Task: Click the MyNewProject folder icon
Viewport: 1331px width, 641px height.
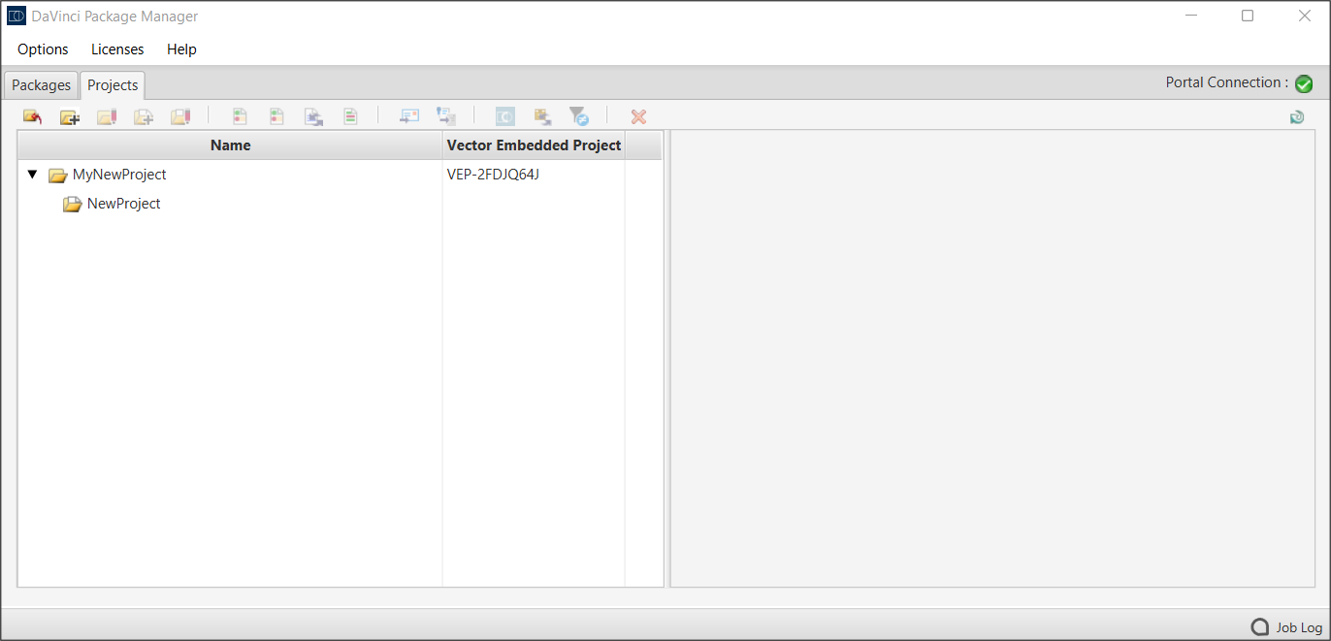Action: pyautogui.click(x=58, y=175)
